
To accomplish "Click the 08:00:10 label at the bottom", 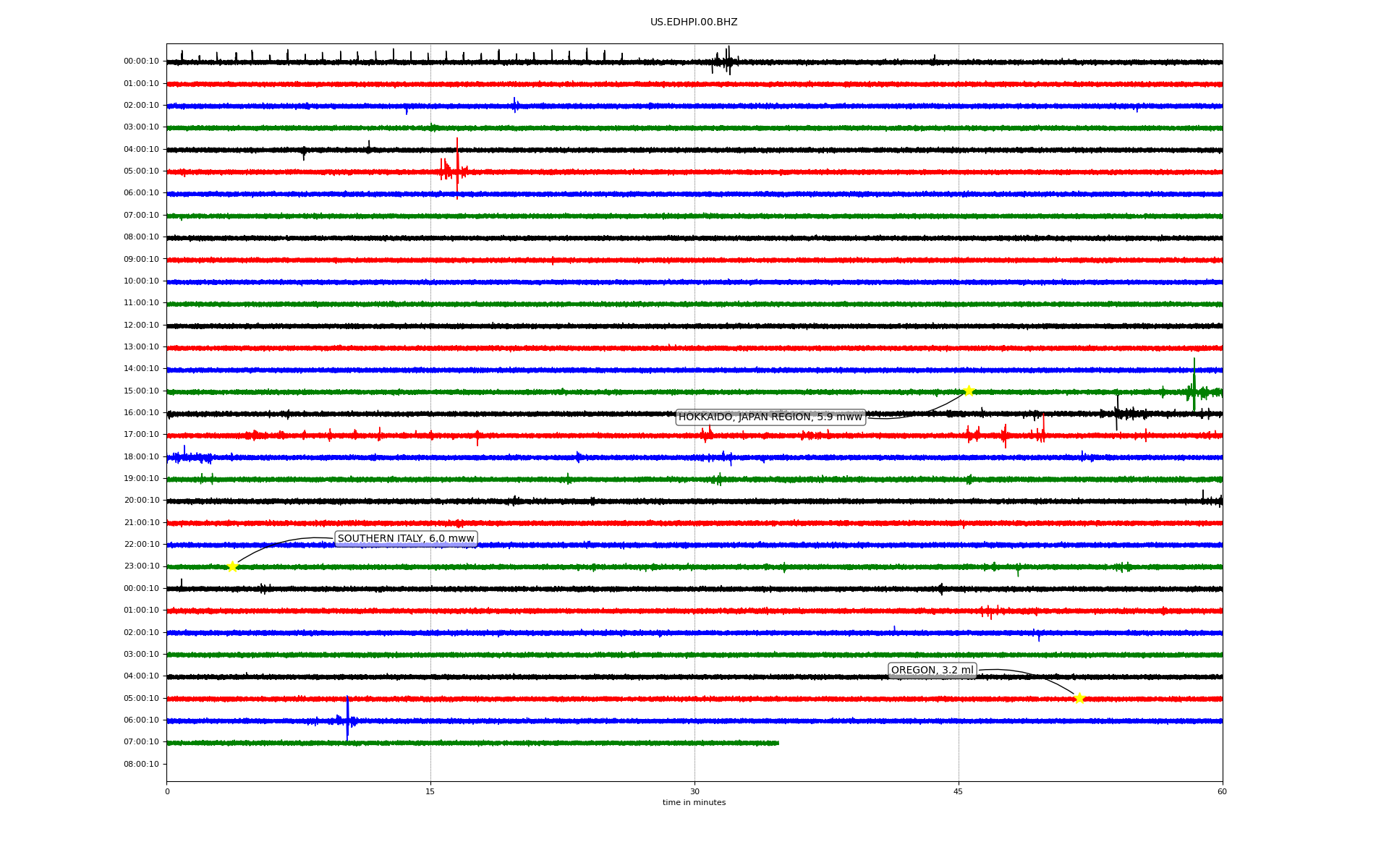I will 141,765.
